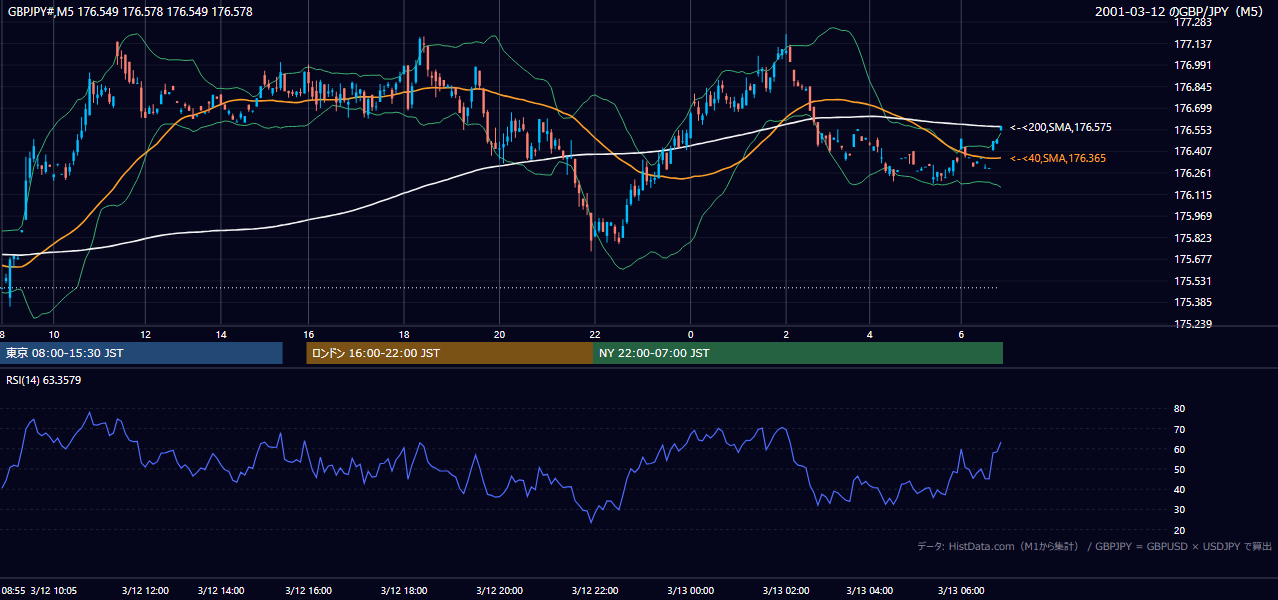Click RSI scale value 20
Image resolution: width=1278 pixels, height=600 pixels.
pos(1179,530)
